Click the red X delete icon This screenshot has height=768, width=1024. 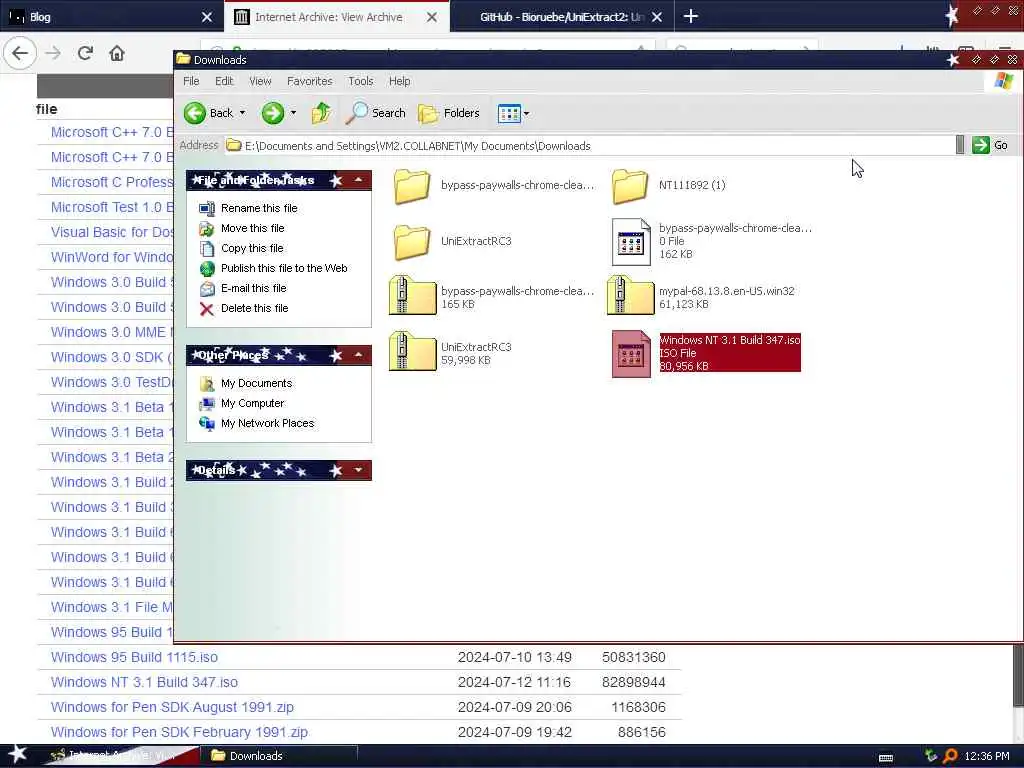point(207,309)
